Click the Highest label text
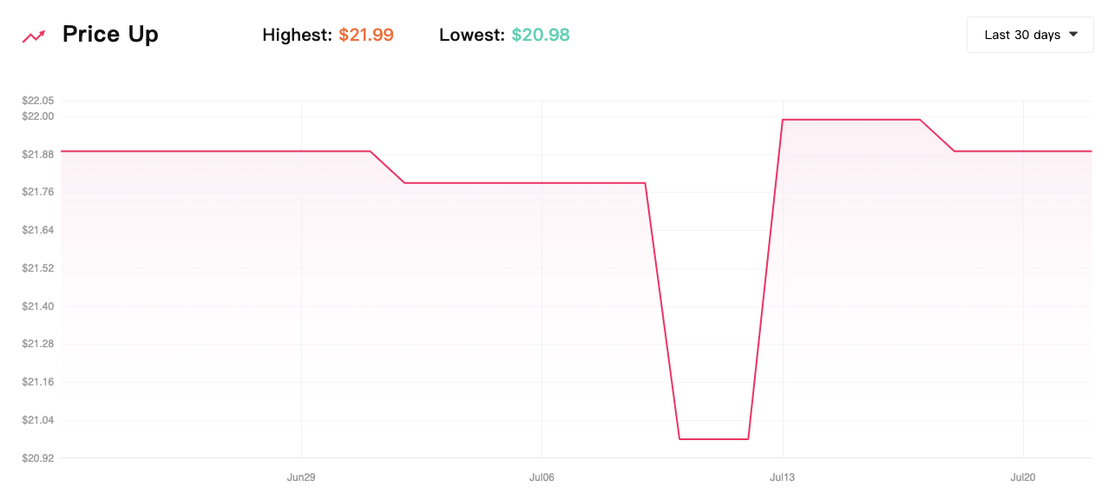Viewport: 1102px width, 500px height. (x=297, y=35)
